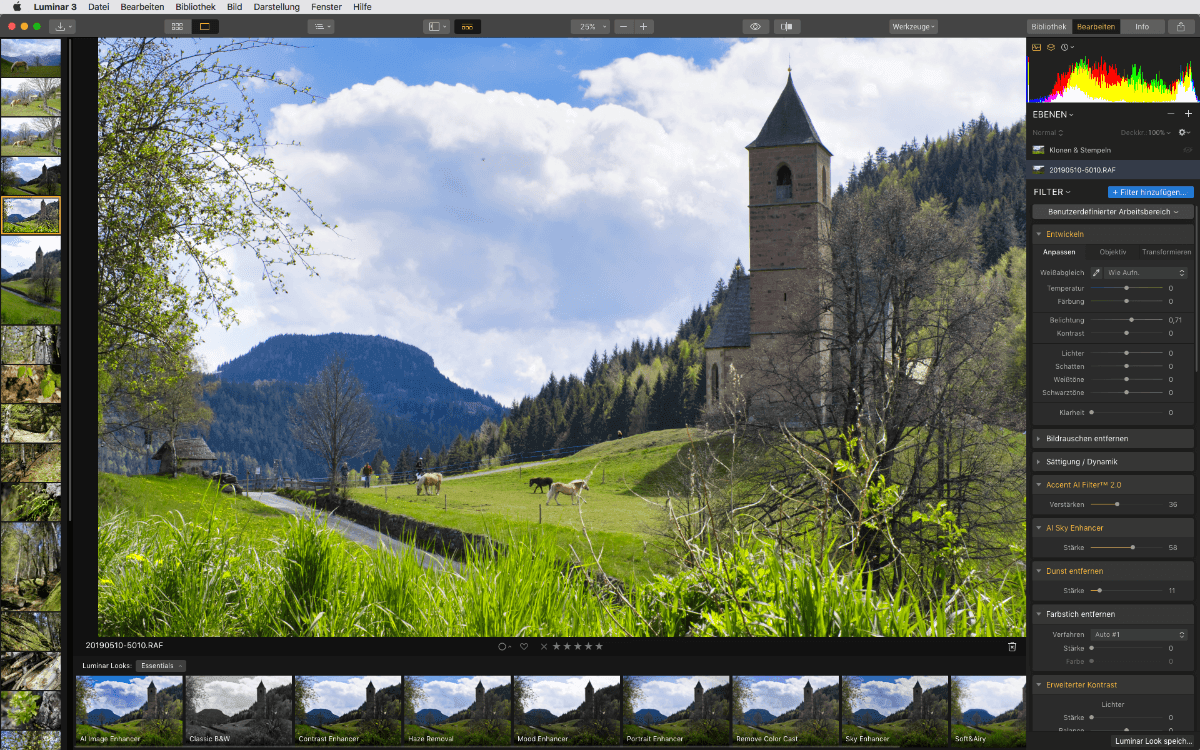Open the zoom percentage dropdown
1200x750 pixels.
(x=590, y=27)
